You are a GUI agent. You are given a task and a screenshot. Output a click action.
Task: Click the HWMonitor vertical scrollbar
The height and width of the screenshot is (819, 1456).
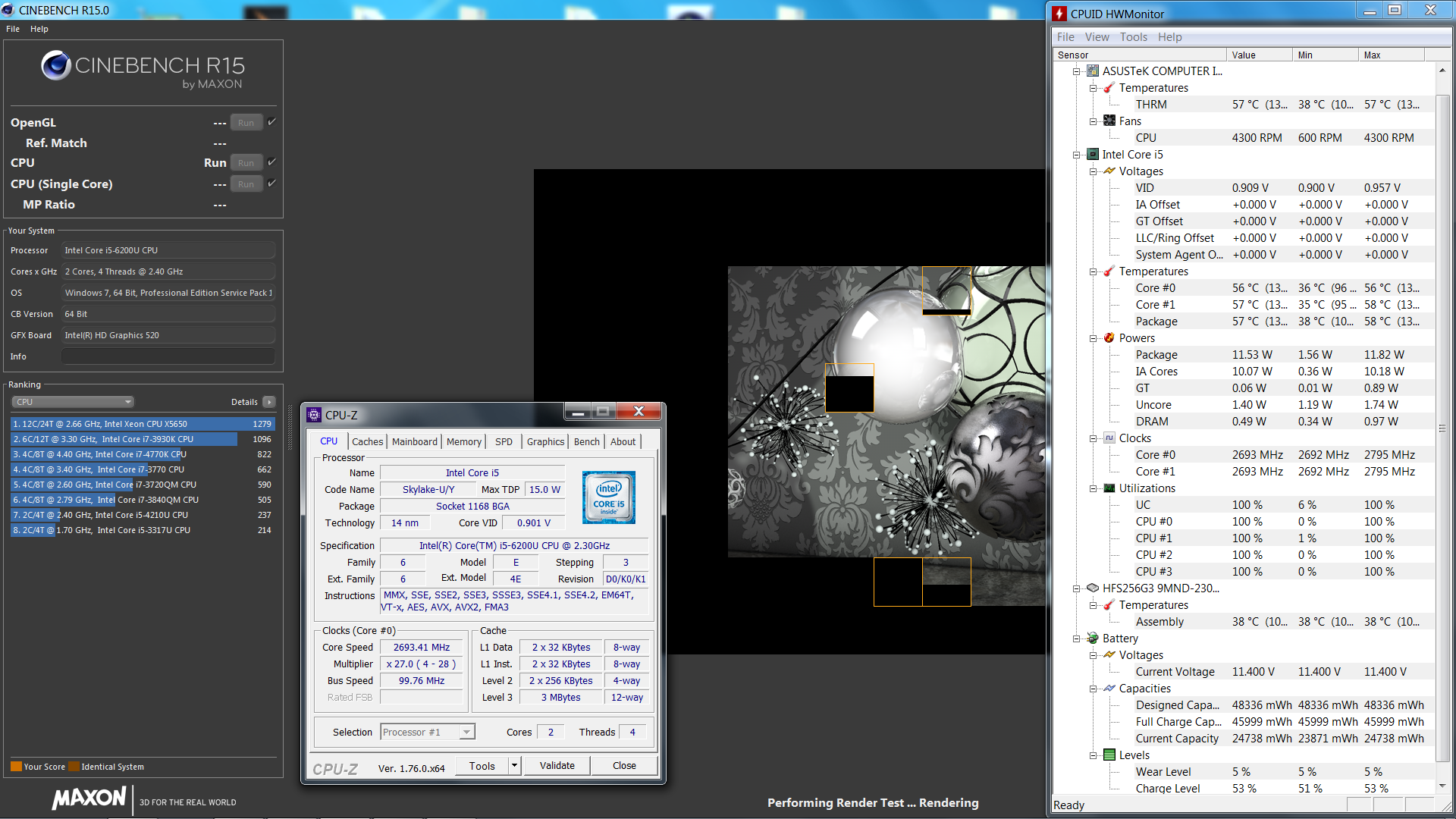[1442, 428]
